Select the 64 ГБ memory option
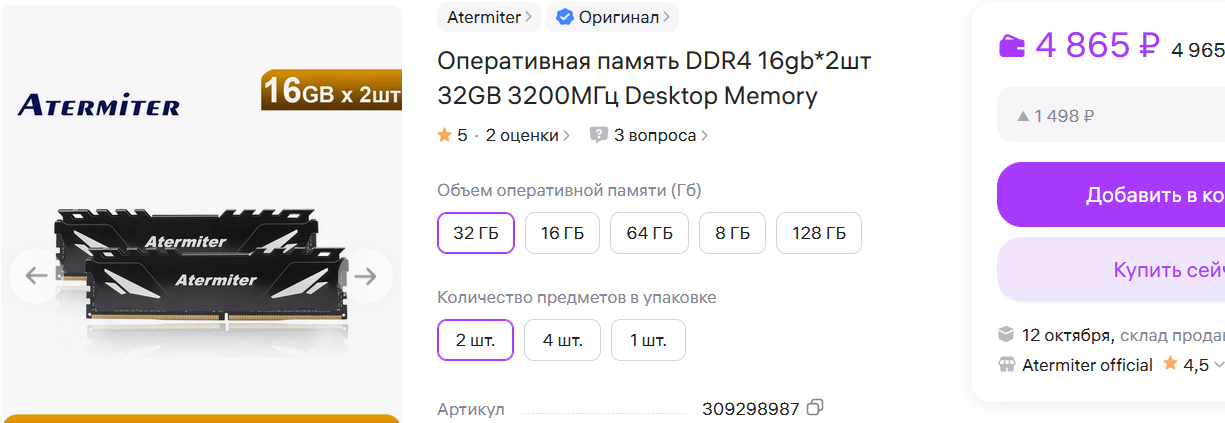The height and width of the screenshot is (423, 1225). pos(649,234)
